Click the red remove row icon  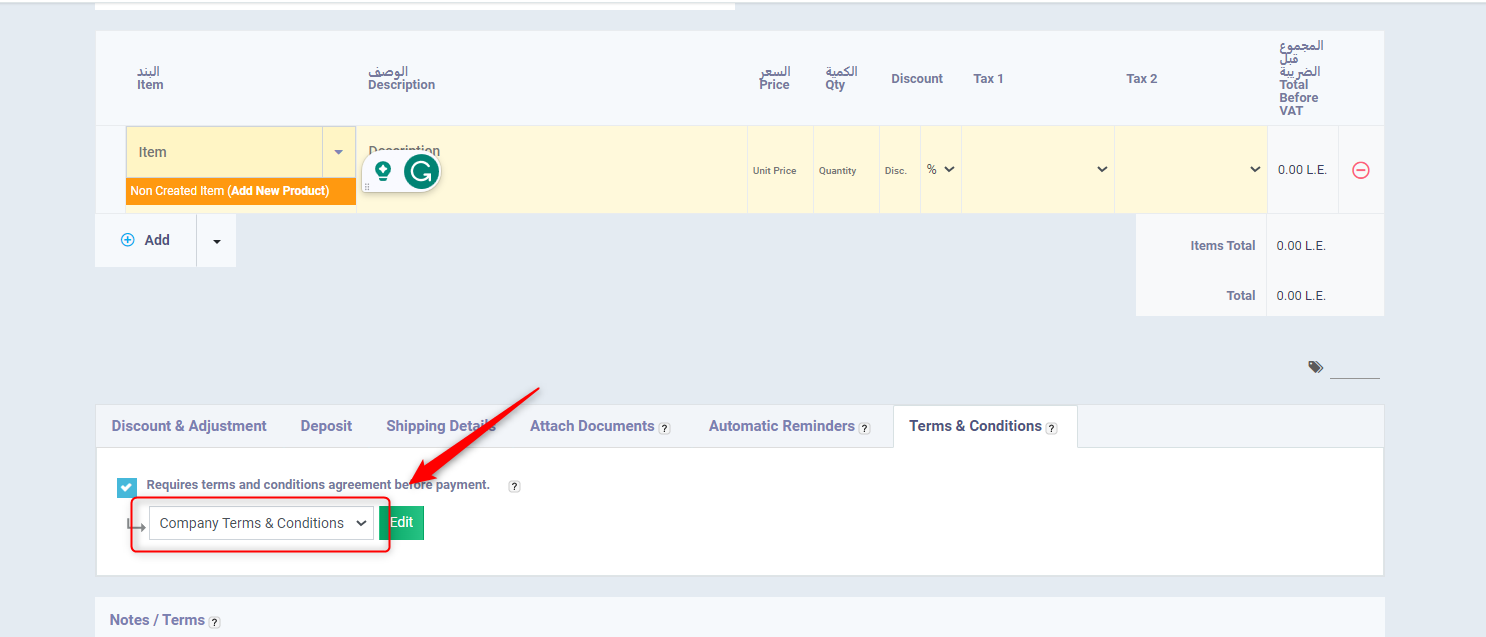click(1360, 170)
